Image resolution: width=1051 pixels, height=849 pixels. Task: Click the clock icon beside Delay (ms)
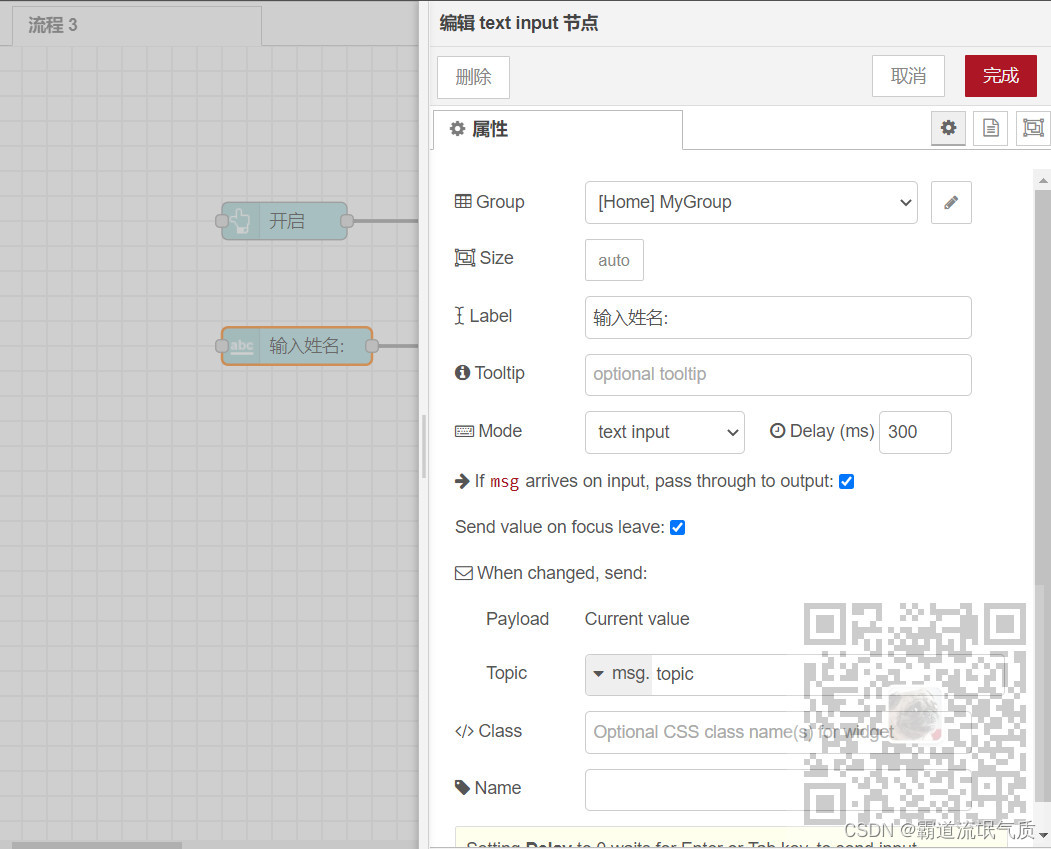pyautogui.click(x=777, y=431)
